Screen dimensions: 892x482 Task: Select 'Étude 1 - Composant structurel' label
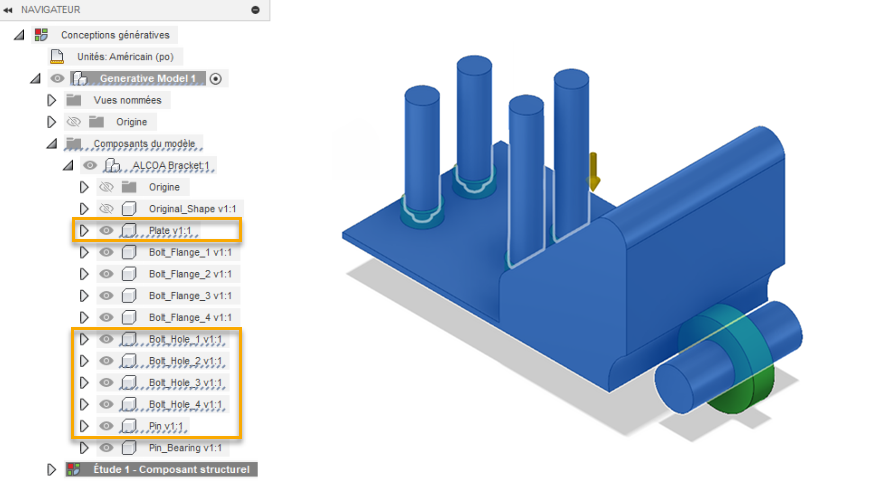[171, 469]
